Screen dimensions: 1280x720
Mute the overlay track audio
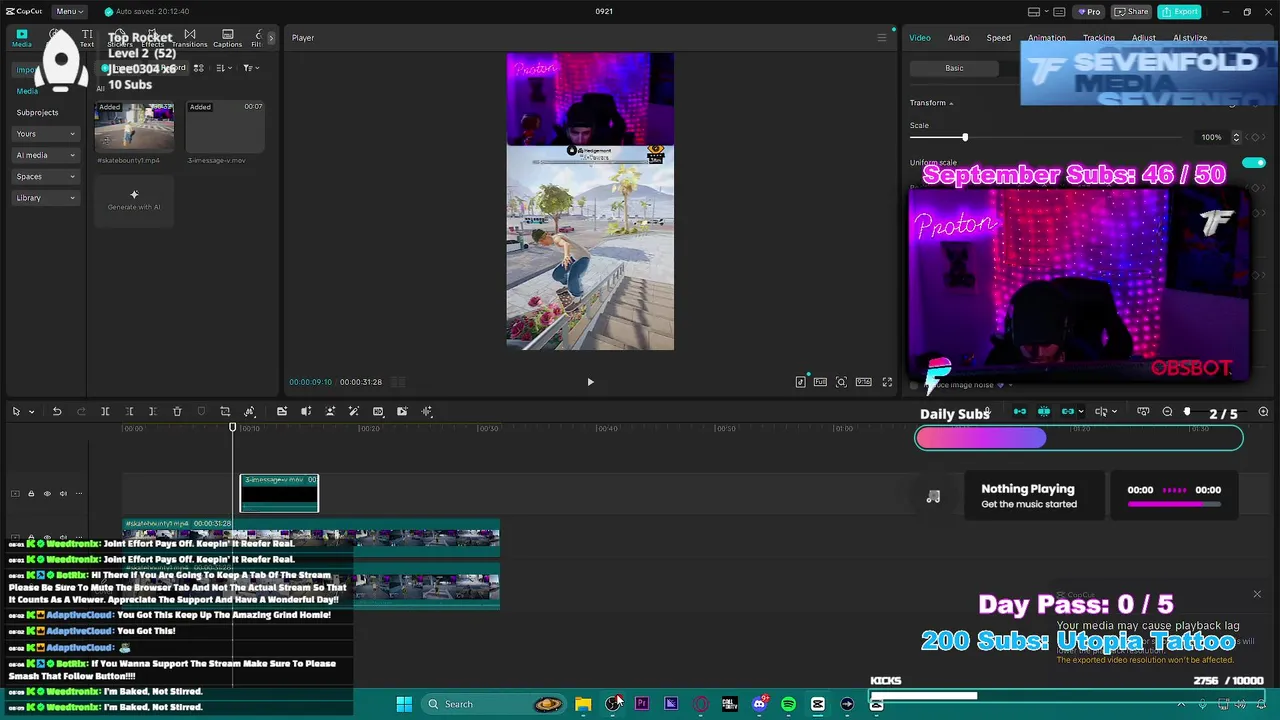63,493
